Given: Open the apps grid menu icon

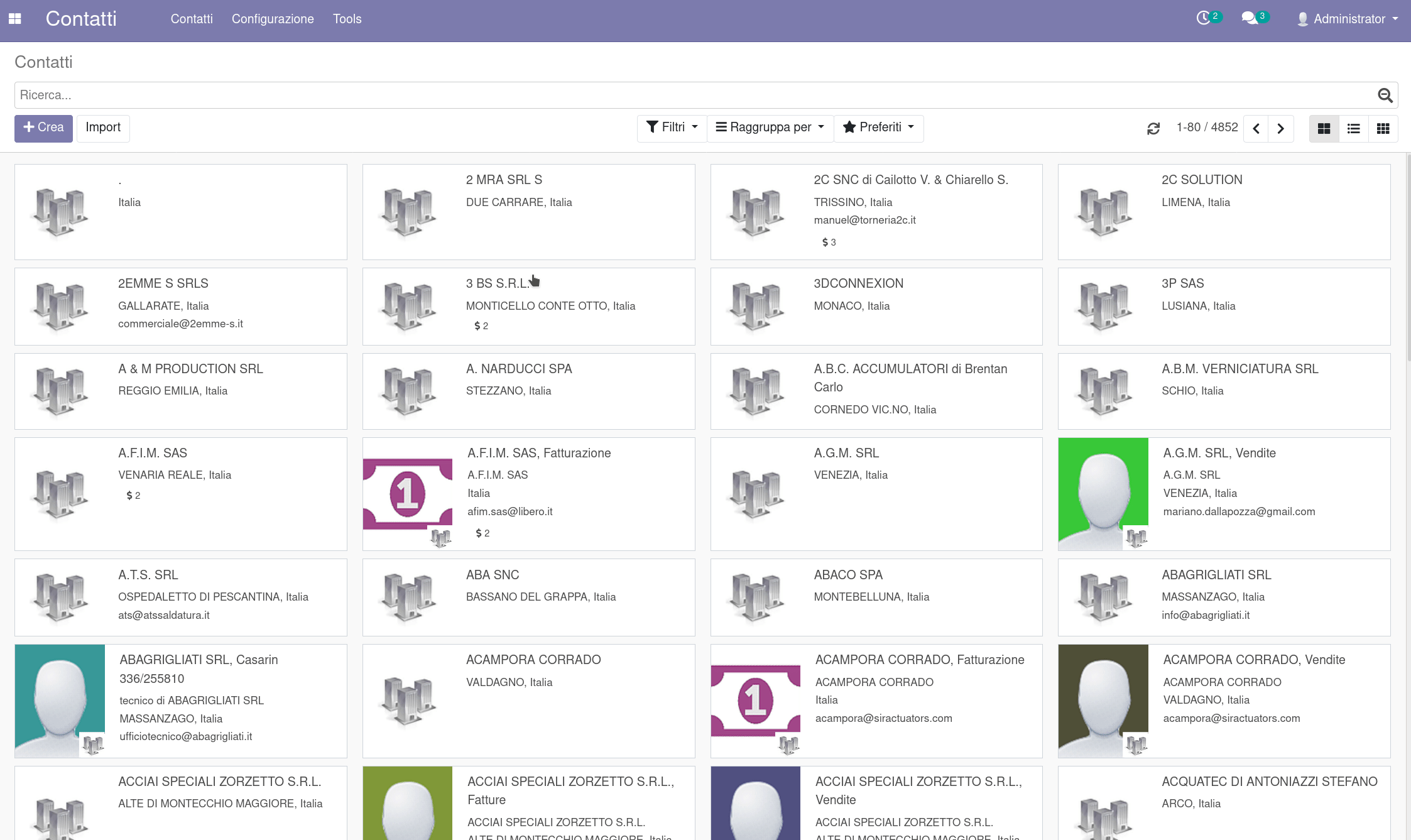Looking at the screenshot, I should (x=15, y=19).
